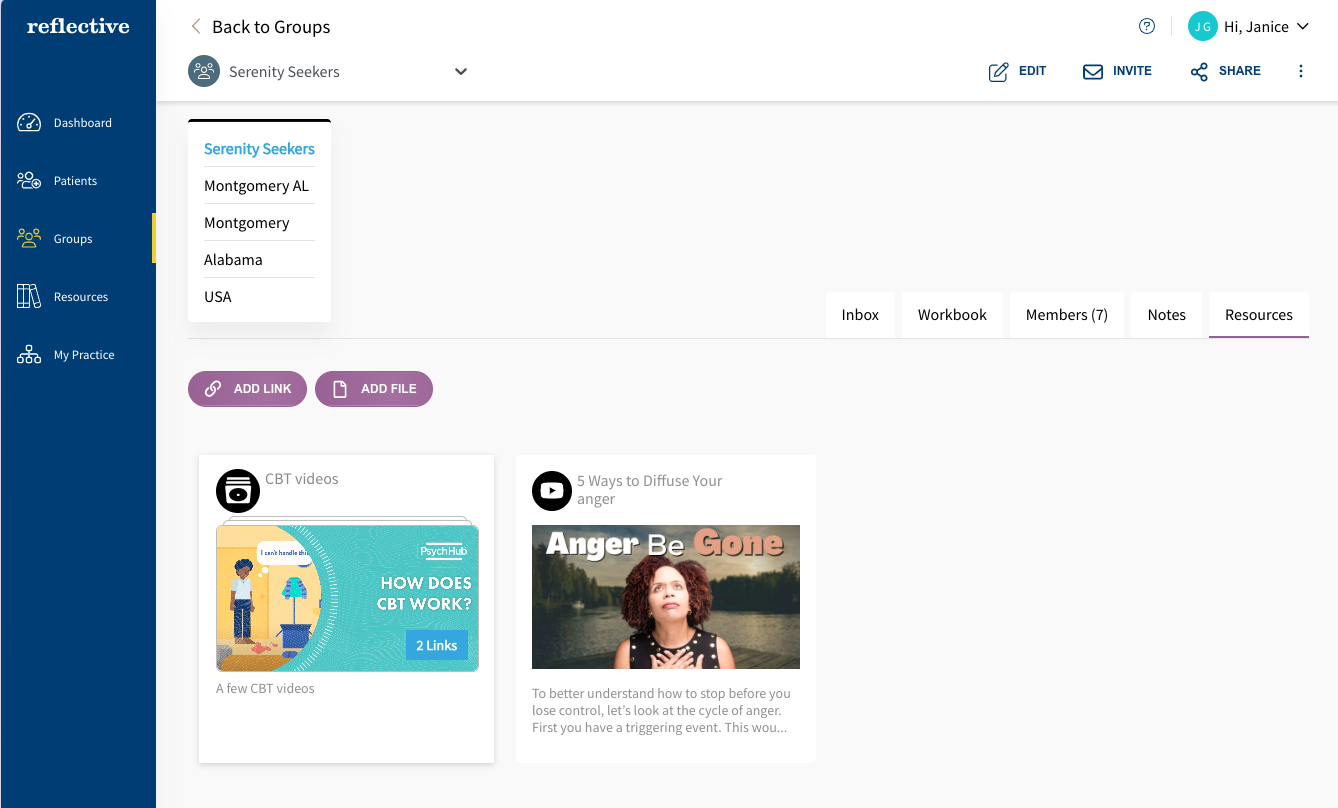Click the JG user avatar
This screenshot has width=1338, height=808.
[x=1202, y=27]
